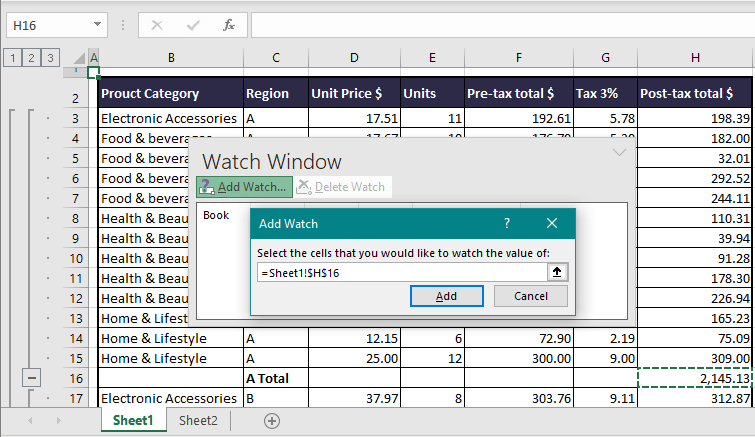Click the cell with unit price 37.97
Image resolution: width=755 pixels, height=437 pixels.
(354, 398)
